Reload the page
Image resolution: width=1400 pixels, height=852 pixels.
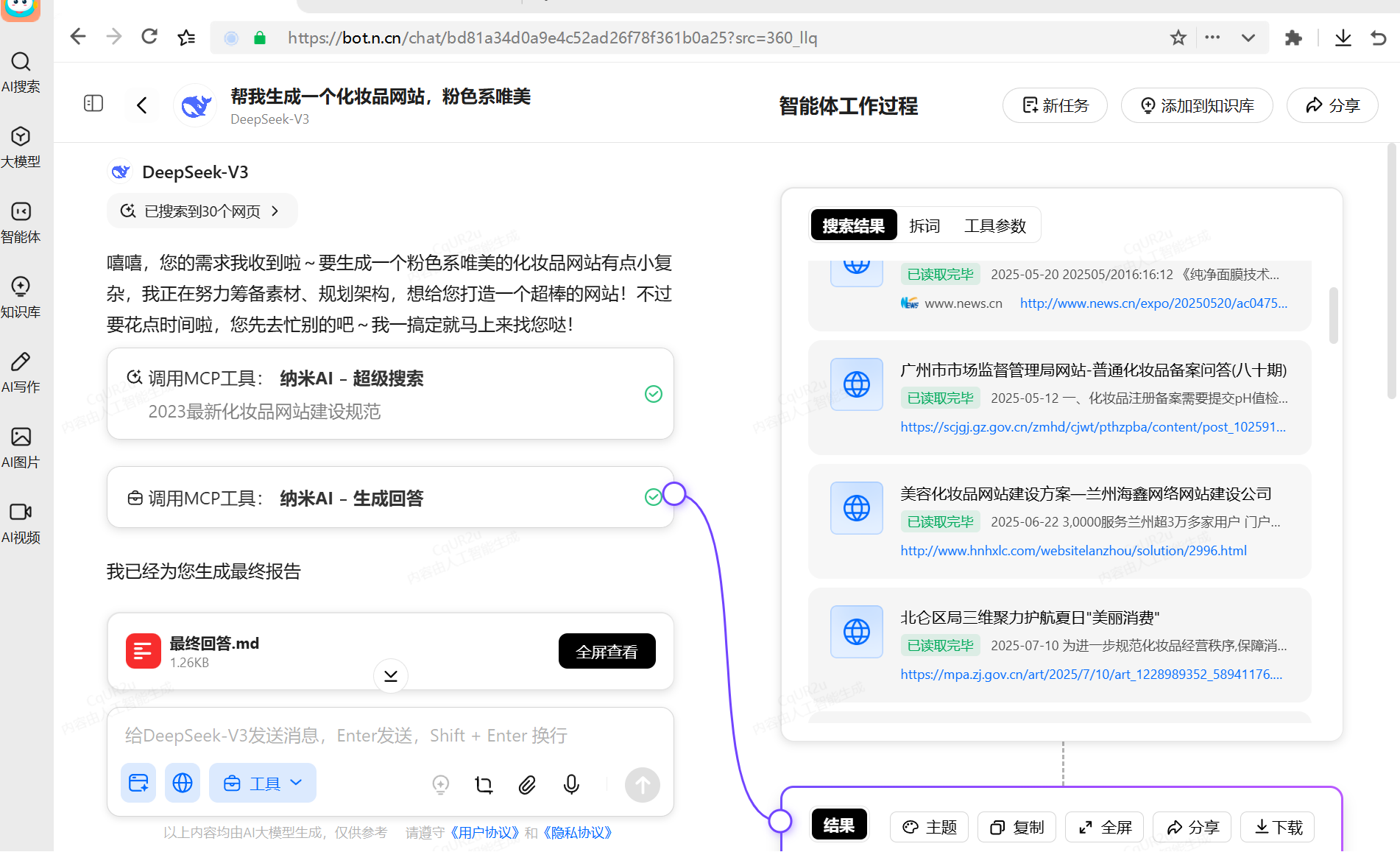(x=149, y=37)
